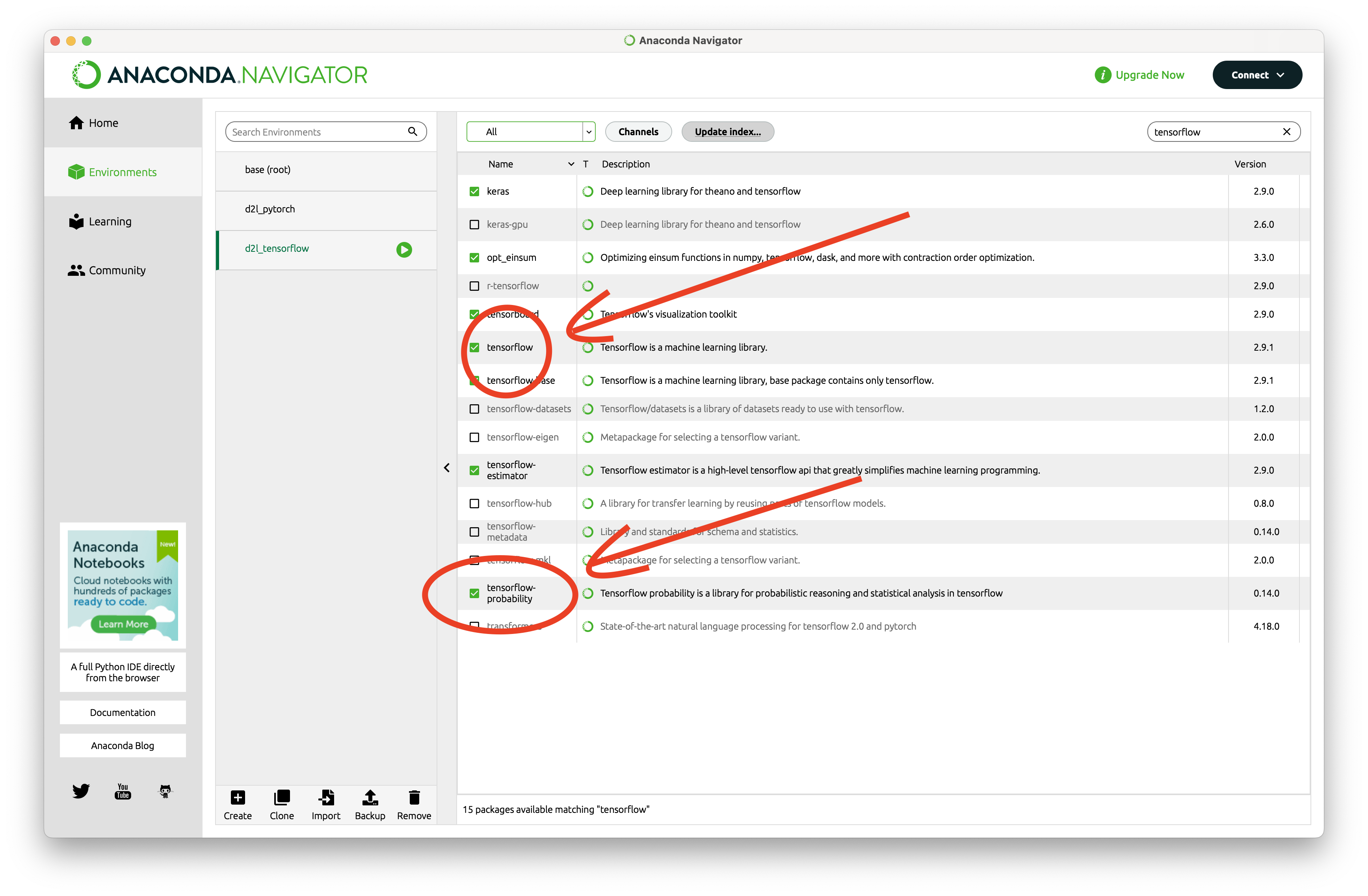This screenshot has height=896, width=1368.
Task: Open the YouTube icon link
Action: coord(123,791)
